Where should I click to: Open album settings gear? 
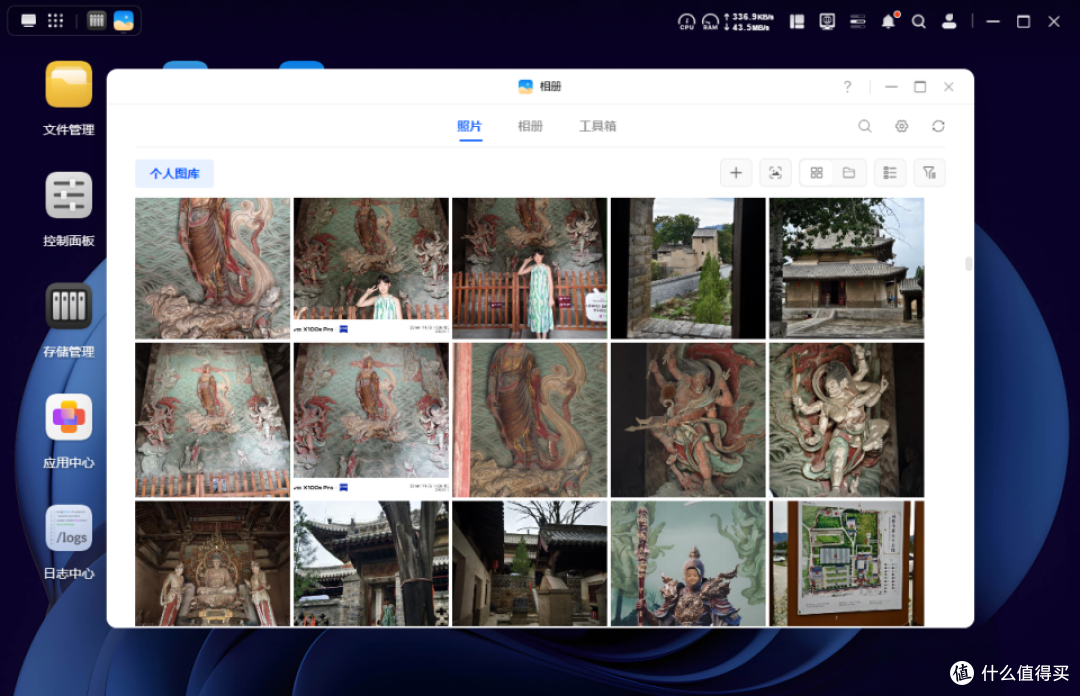click(902, 126)
